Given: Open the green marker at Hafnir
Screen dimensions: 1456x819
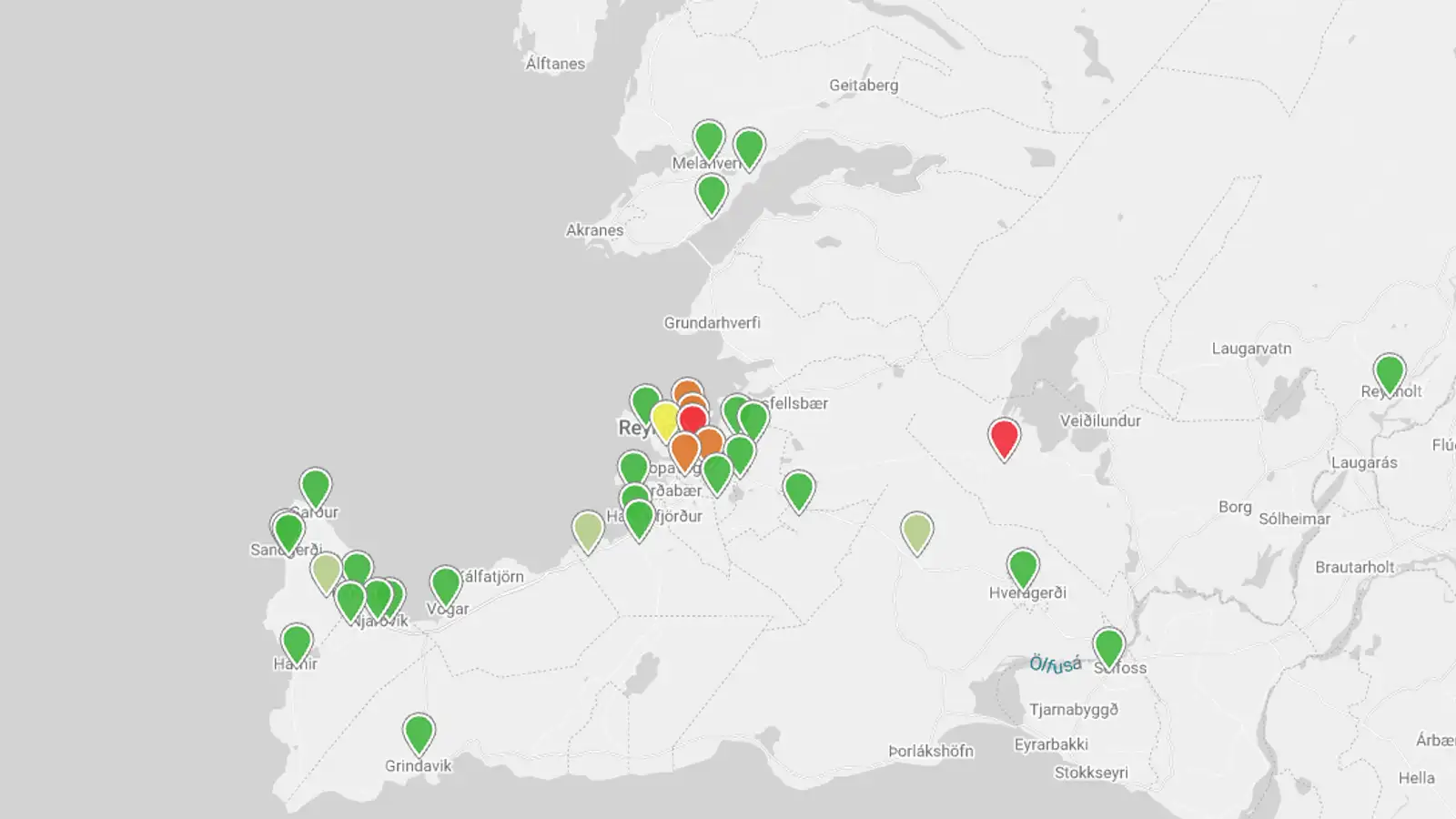Looking at the screenshot, I should click(x=297, y=642).
